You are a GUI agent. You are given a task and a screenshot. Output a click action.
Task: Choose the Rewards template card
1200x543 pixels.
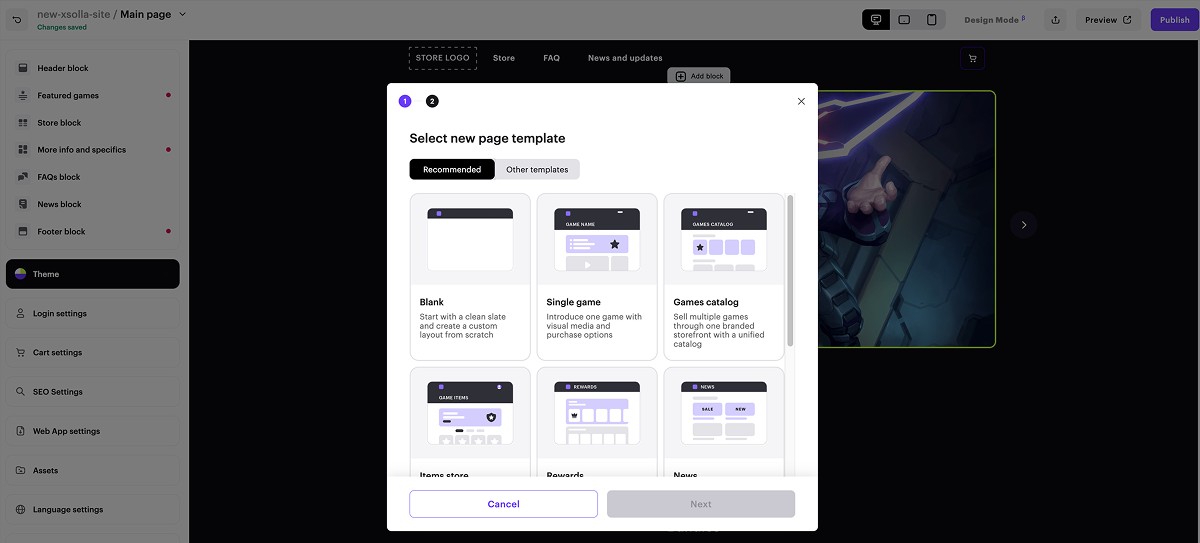pyautogui.click(x=597, y=422)
